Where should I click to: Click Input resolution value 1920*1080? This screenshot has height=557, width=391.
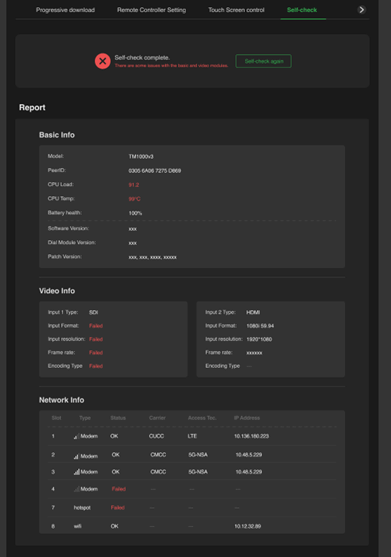click(259, 340)
